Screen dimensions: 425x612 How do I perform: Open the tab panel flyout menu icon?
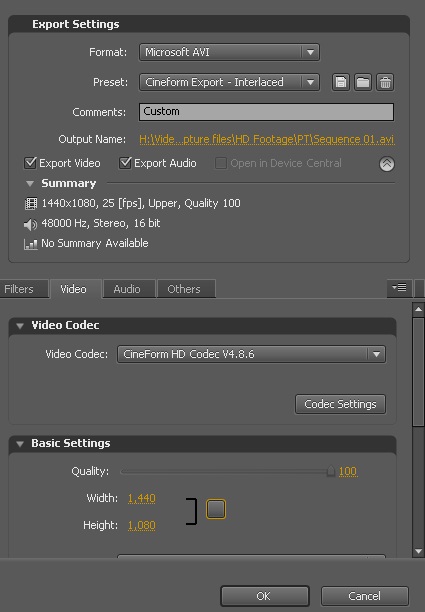(399, 288)
